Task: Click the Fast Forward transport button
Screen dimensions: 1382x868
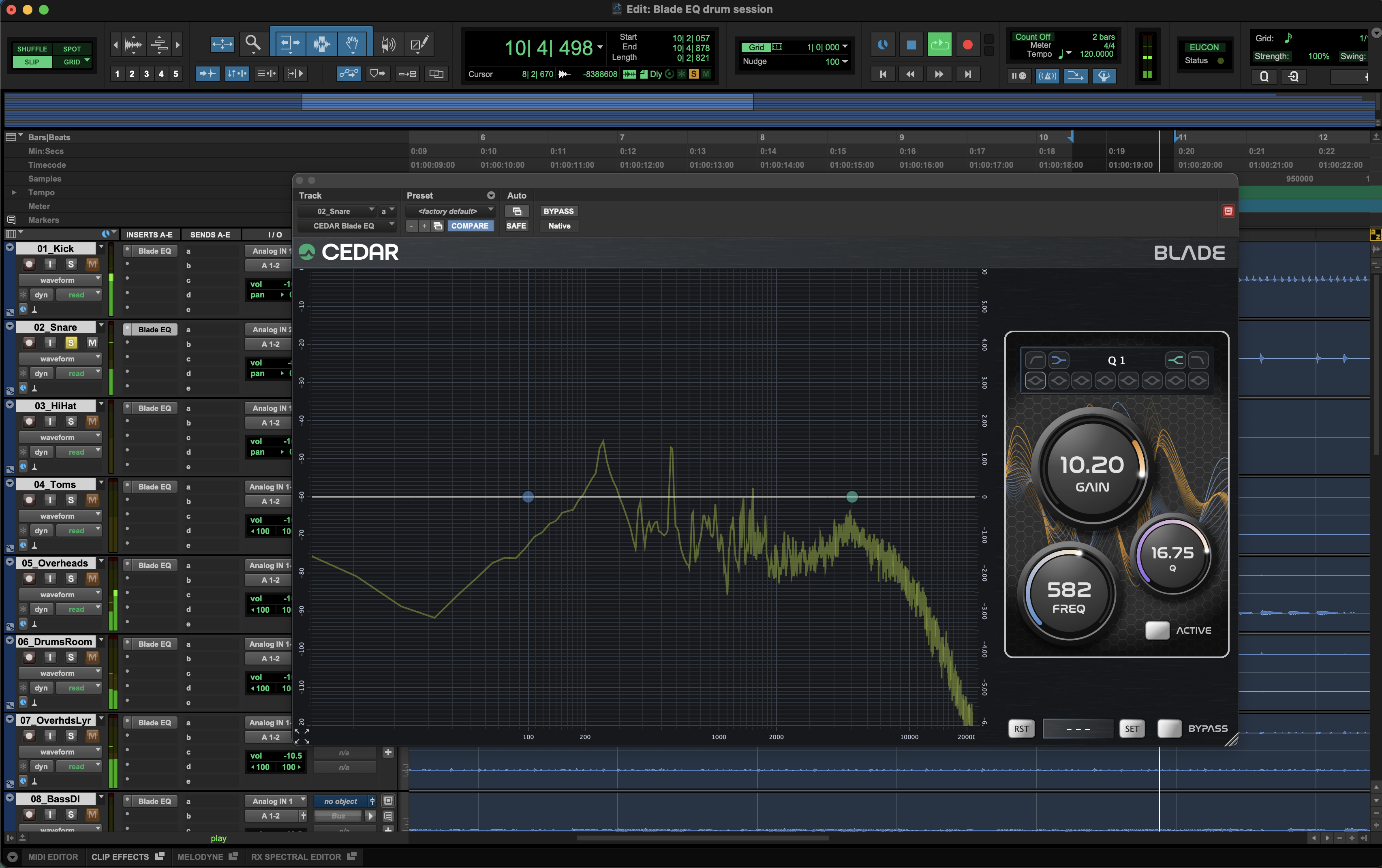Action: [x=939, y=74]
